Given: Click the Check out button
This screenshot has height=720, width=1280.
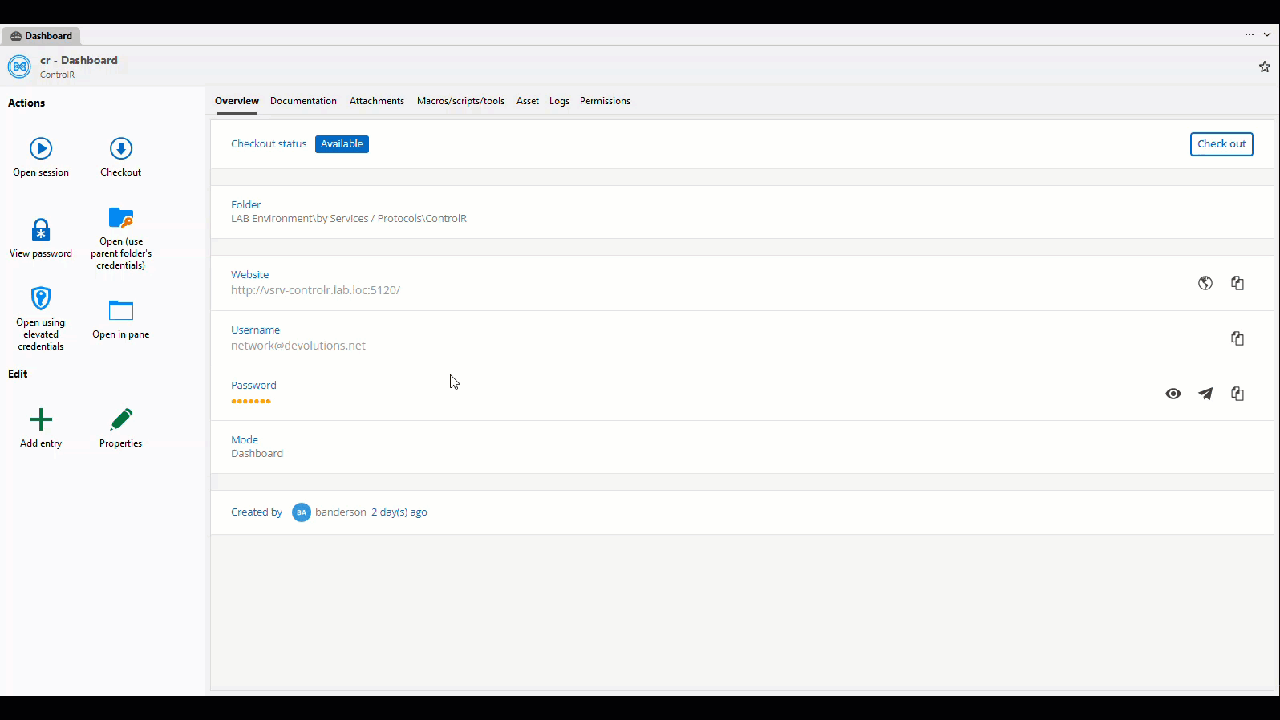Looking at the screenshot, I should tap(1221, 144).
